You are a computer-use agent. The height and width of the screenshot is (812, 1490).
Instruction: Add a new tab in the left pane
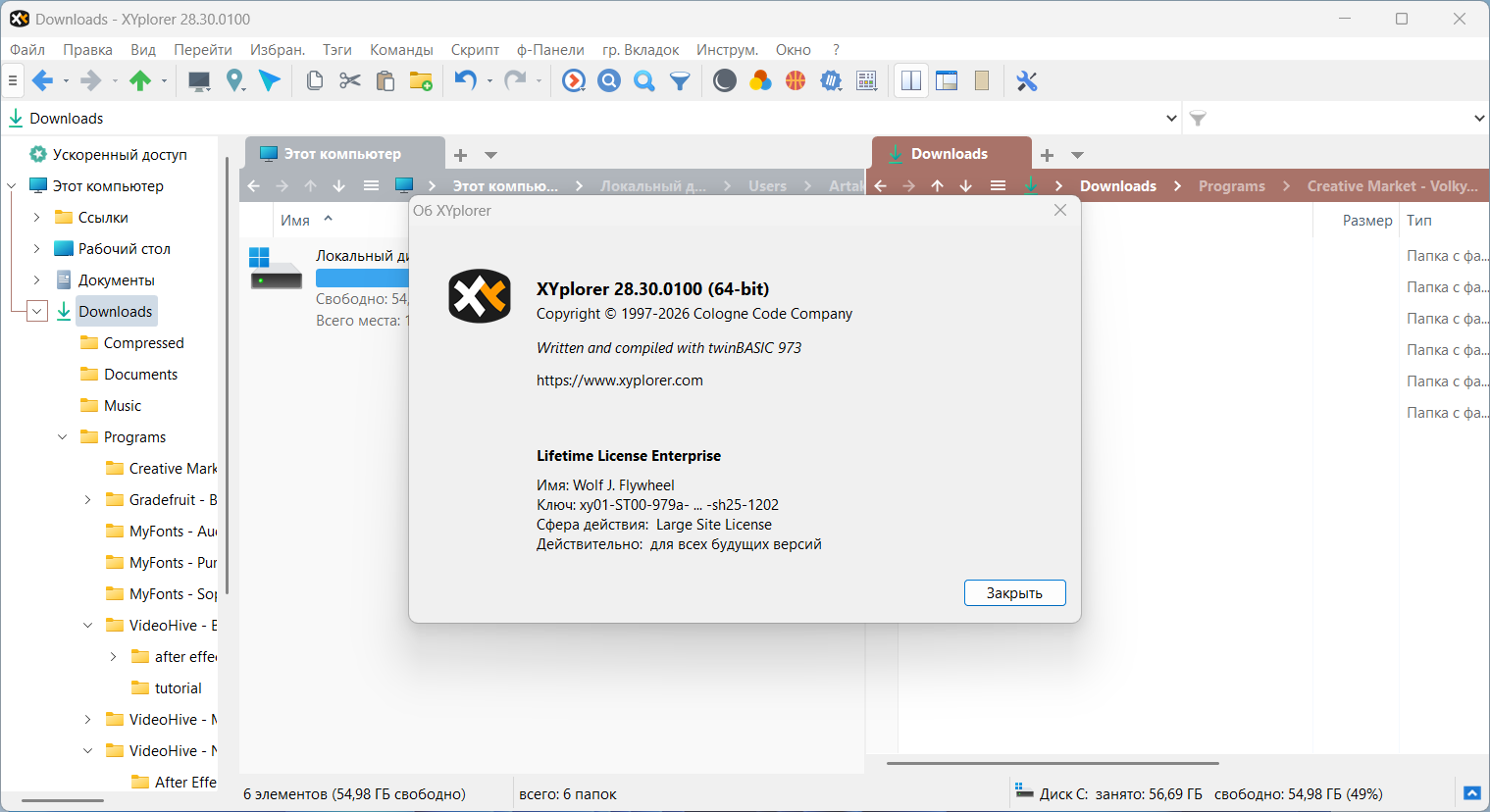click(460, 155)
